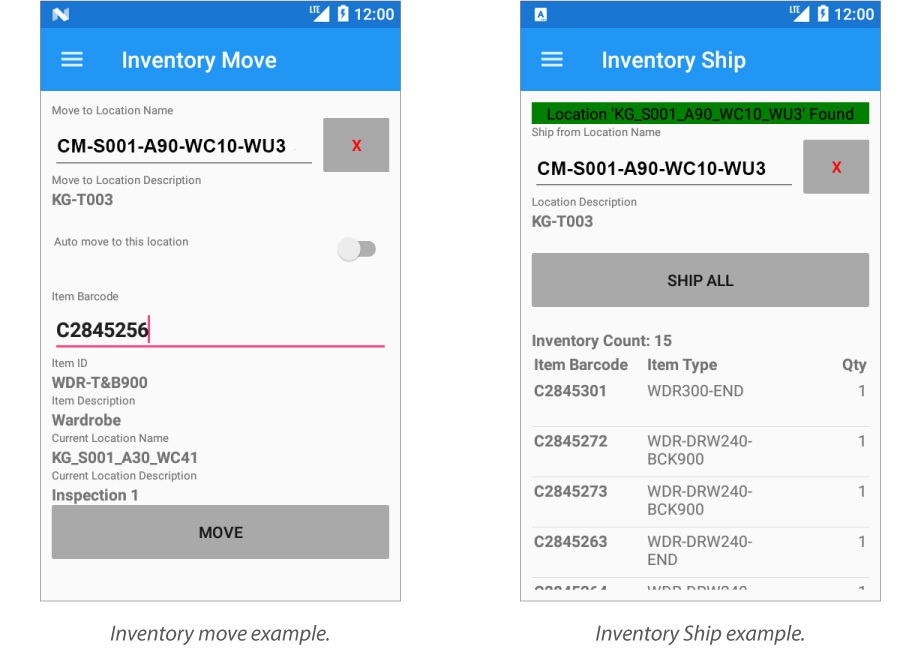Select inventory row with barcode C2845301
Screen dimensions: 921x651
[x=699, y=392]
